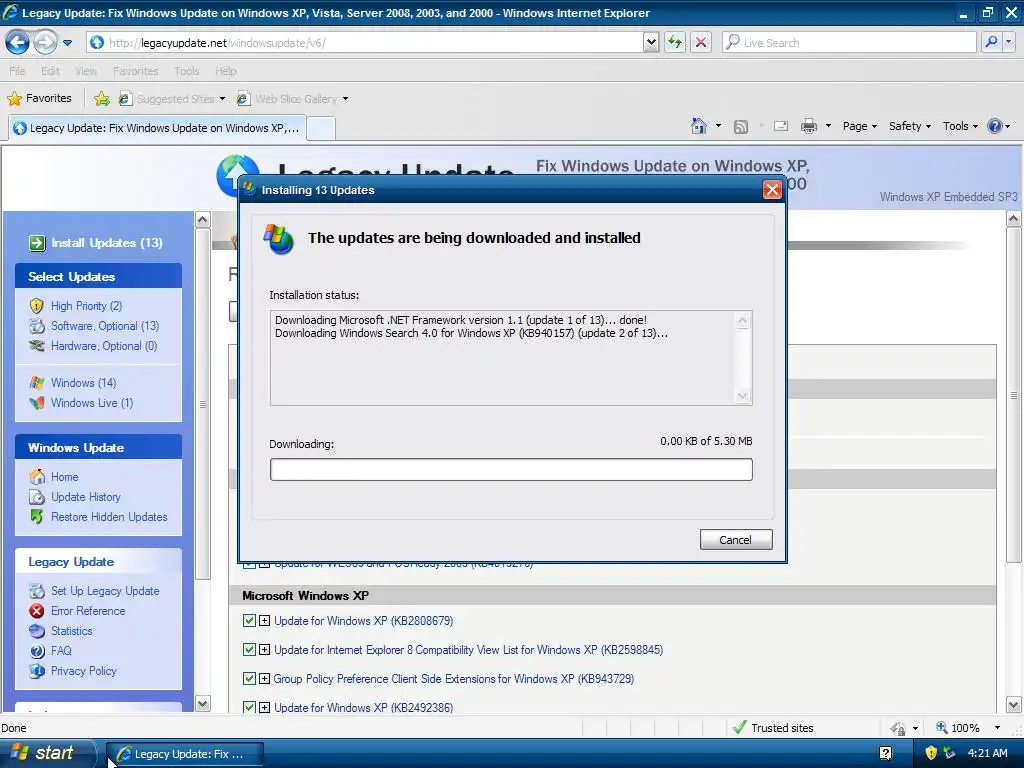
Task: Click the Read Mail icon
Action: 780,126
